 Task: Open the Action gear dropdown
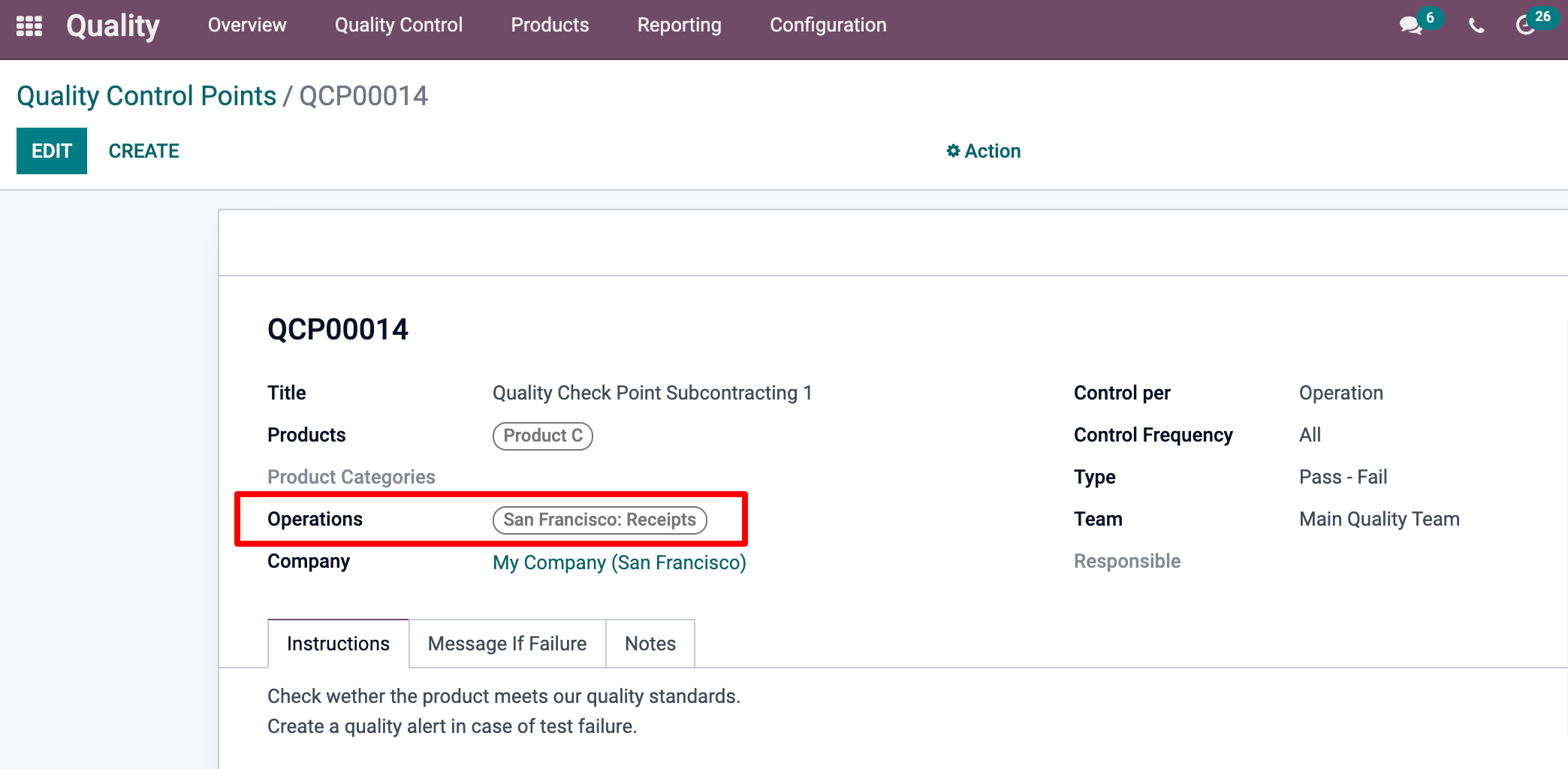click(983, 151)
